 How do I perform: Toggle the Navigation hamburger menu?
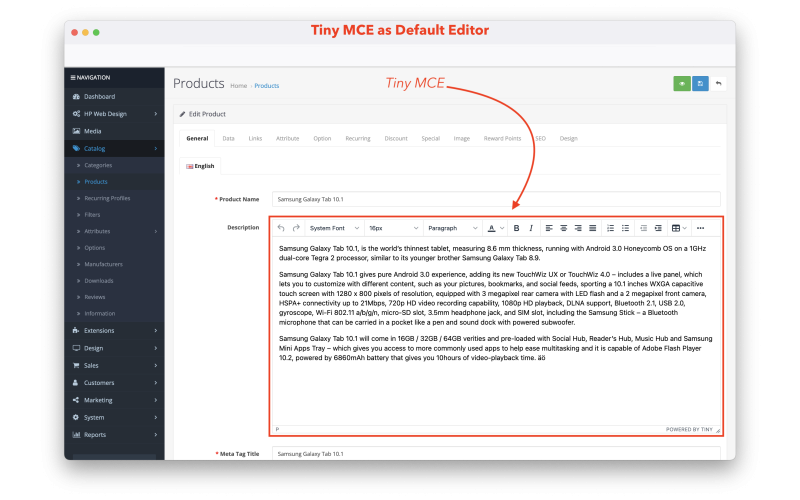[x=73, y=78]
